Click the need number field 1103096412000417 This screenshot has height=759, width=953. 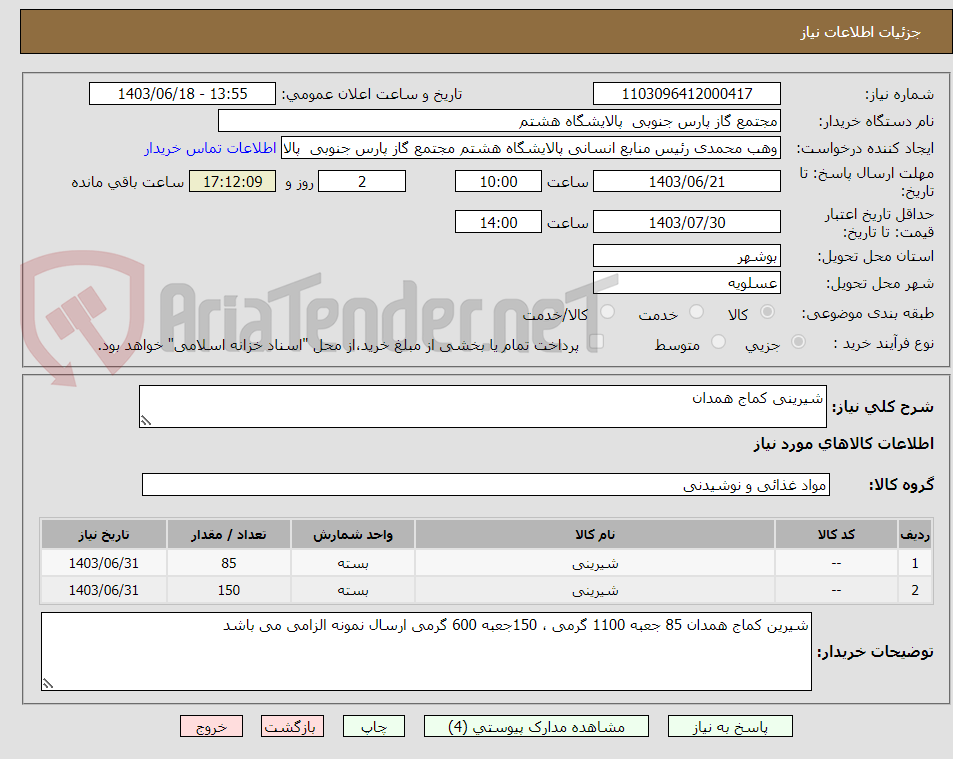coord(687,94)
